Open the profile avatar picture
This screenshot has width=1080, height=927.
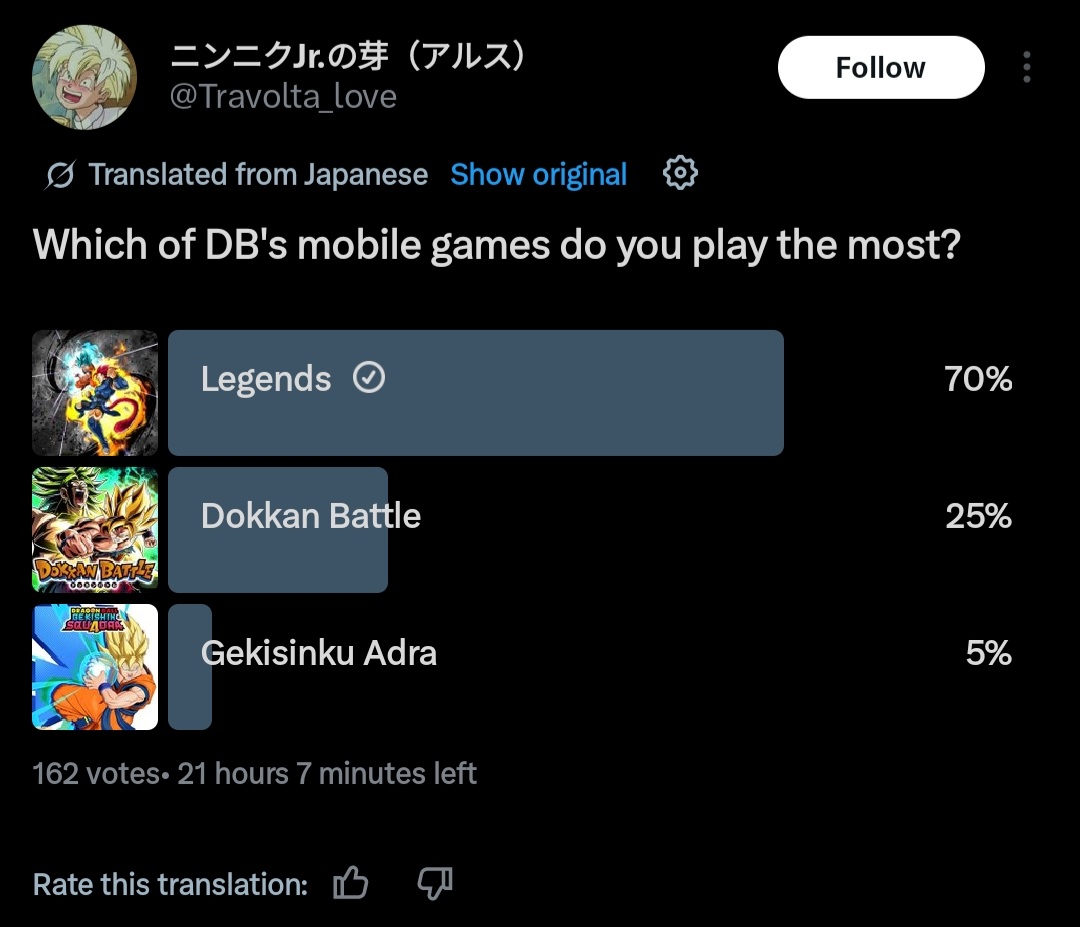coord(84,77)
